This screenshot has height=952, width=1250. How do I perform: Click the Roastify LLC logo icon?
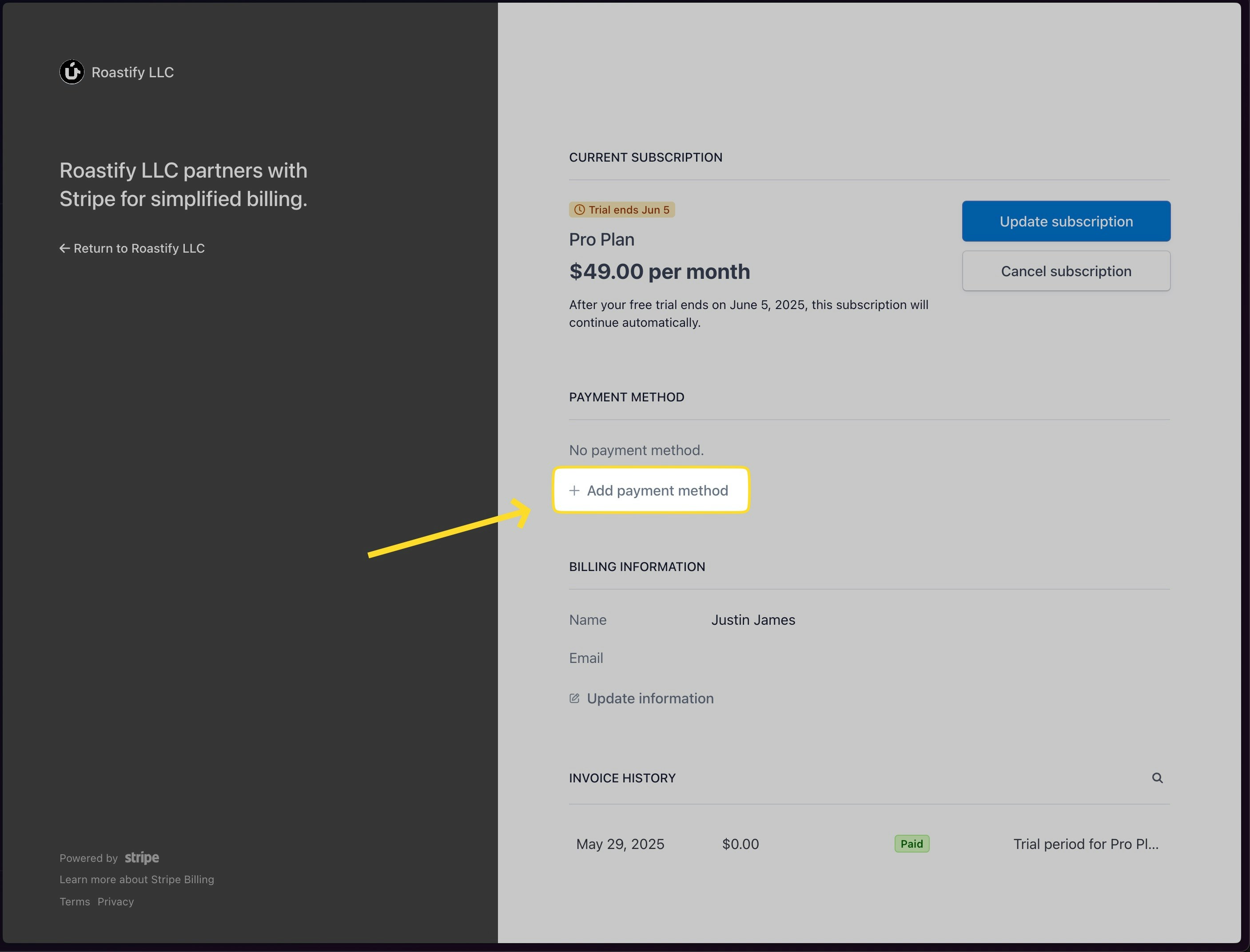(x=72, y=72)
